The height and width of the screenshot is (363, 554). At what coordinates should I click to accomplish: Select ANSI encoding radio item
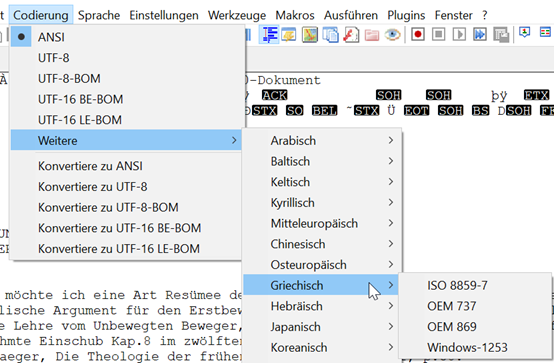point(126,37)
